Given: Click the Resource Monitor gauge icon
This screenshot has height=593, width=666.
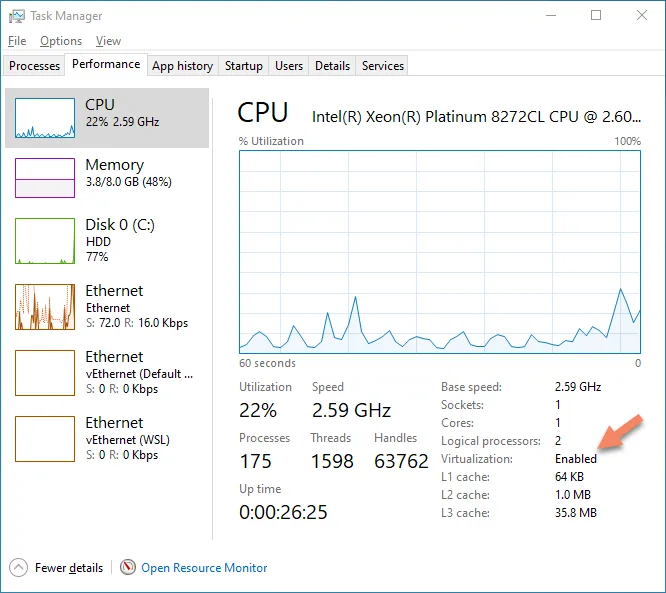Looking at the screenshot, I should pyautogui.click(x=127, y=567).
